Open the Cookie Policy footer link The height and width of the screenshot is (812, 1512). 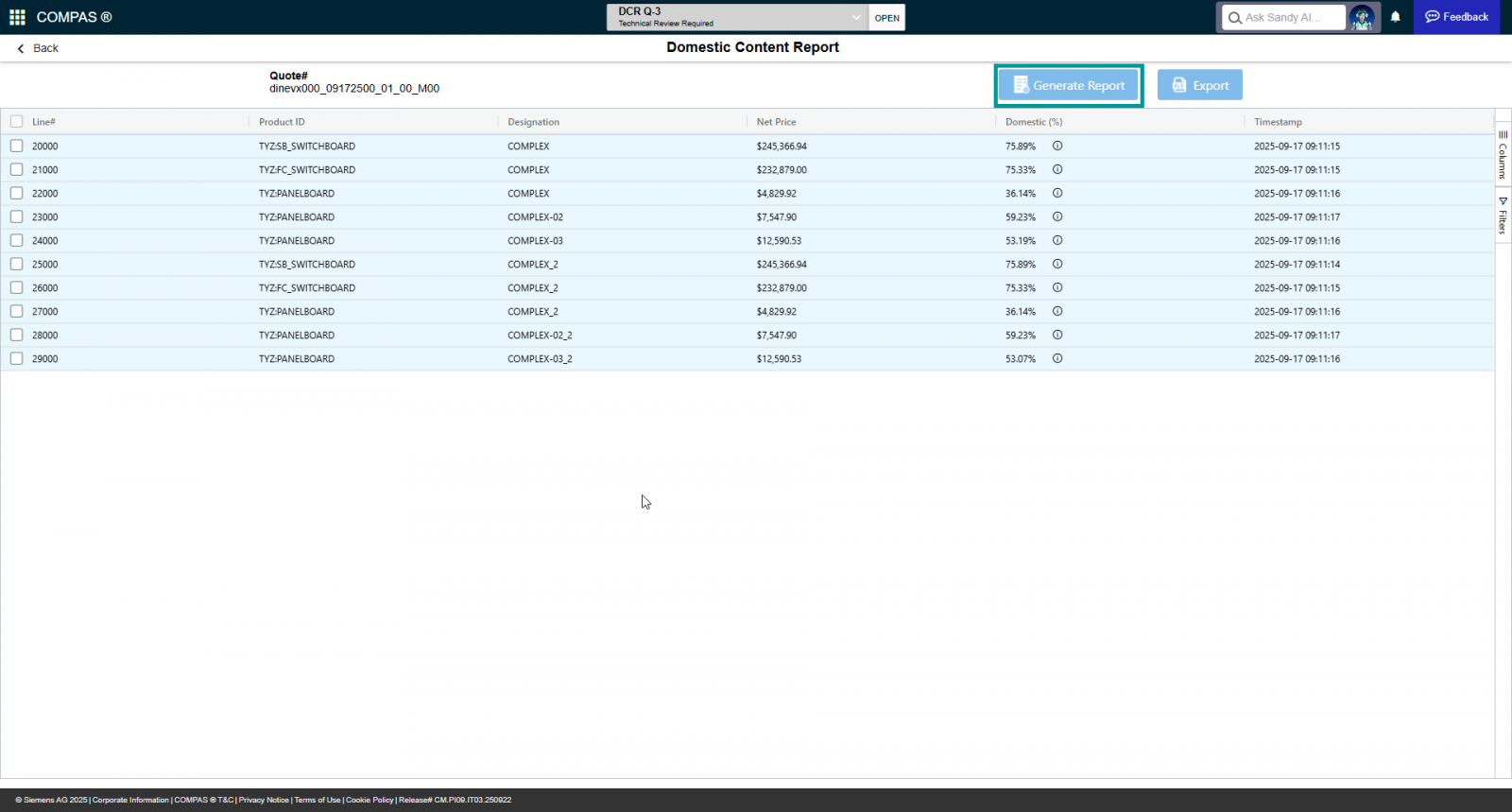point(369,800)
